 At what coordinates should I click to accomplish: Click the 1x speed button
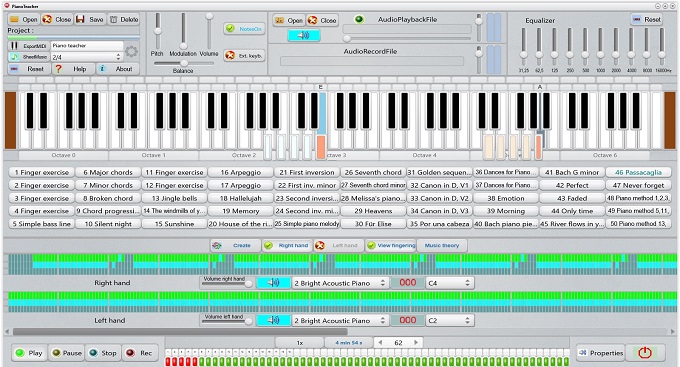click(x=300, y=343)
